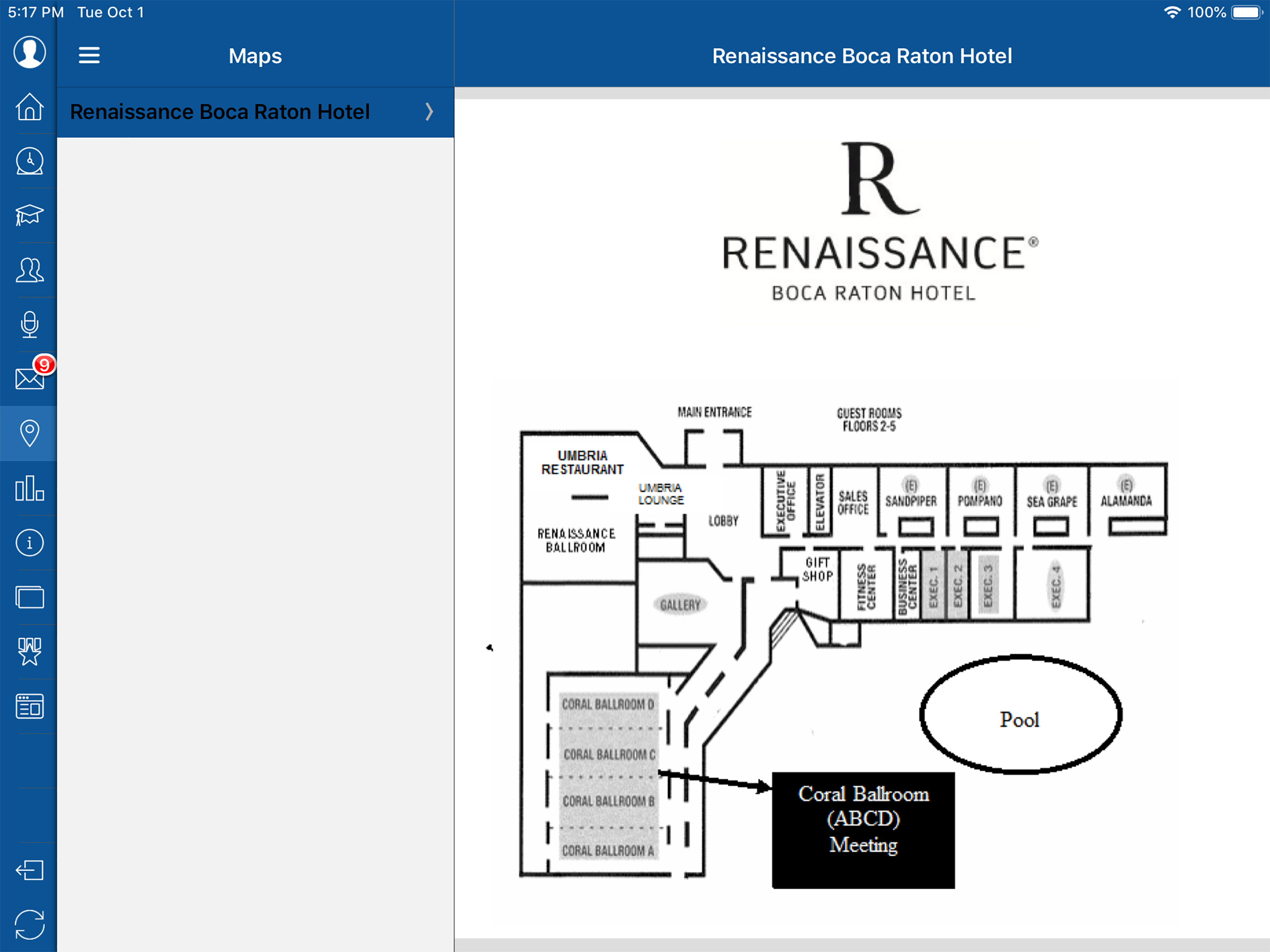Tap the battery status icon
This screenshot has width=1270, height=952.
1247,12
